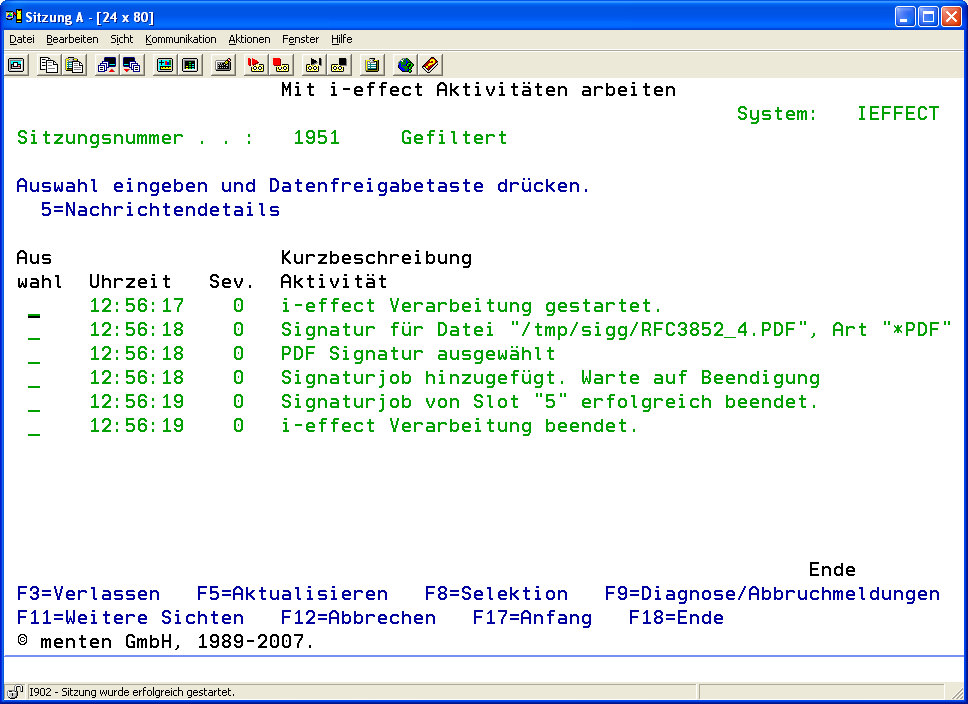Select input field beside 'PDF Signatur ausgewählt'
968x704 pixels.
coord(35,356)
